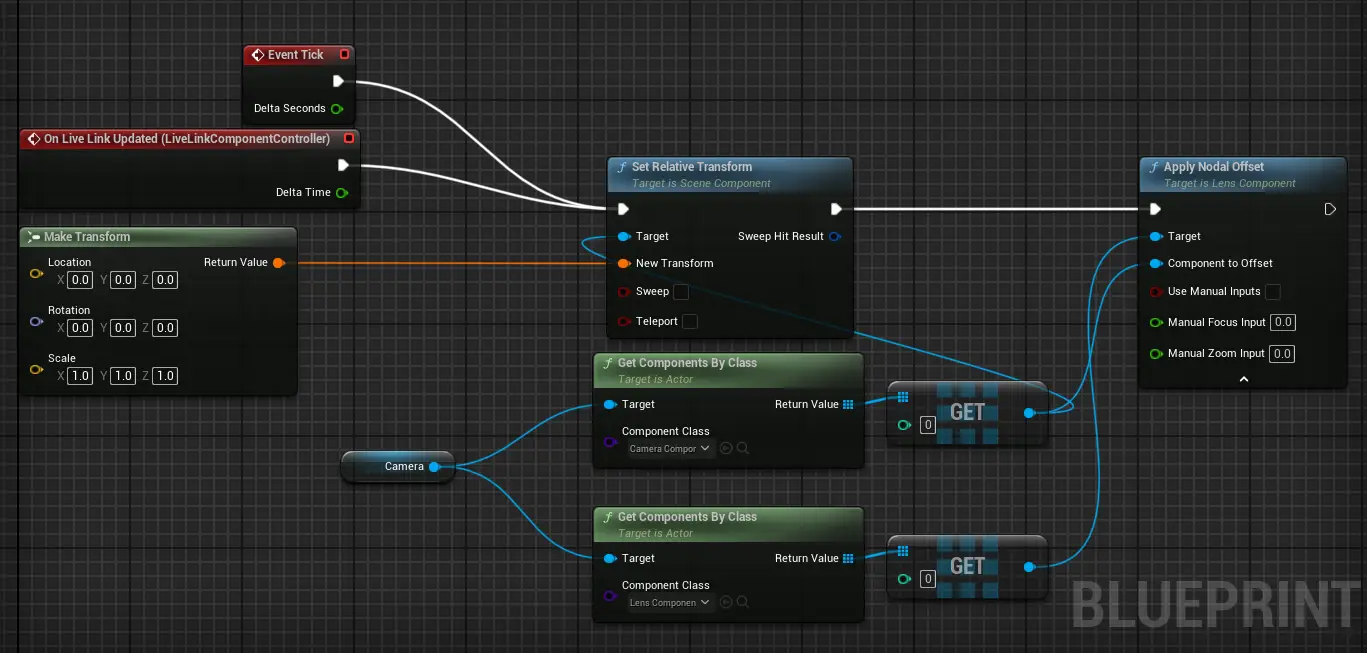Open the Camera Component class dropdown
The height and width of the screenshot is (653, 1367).
pos(670,449)
